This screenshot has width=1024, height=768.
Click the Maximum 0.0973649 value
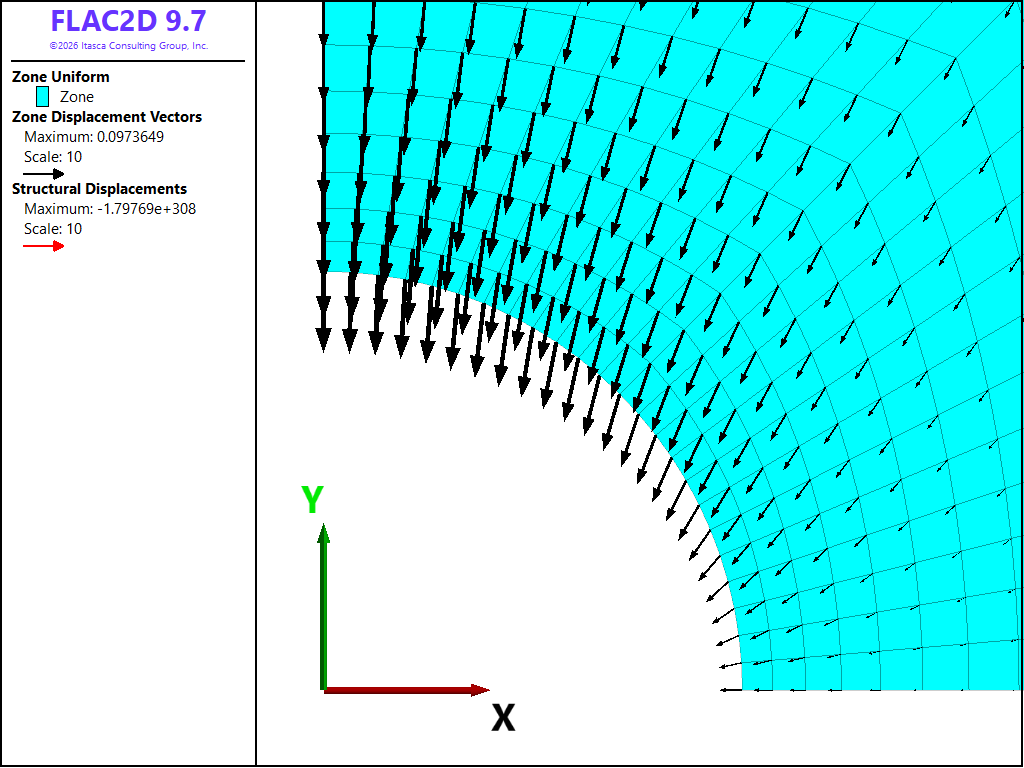point(94,137)
